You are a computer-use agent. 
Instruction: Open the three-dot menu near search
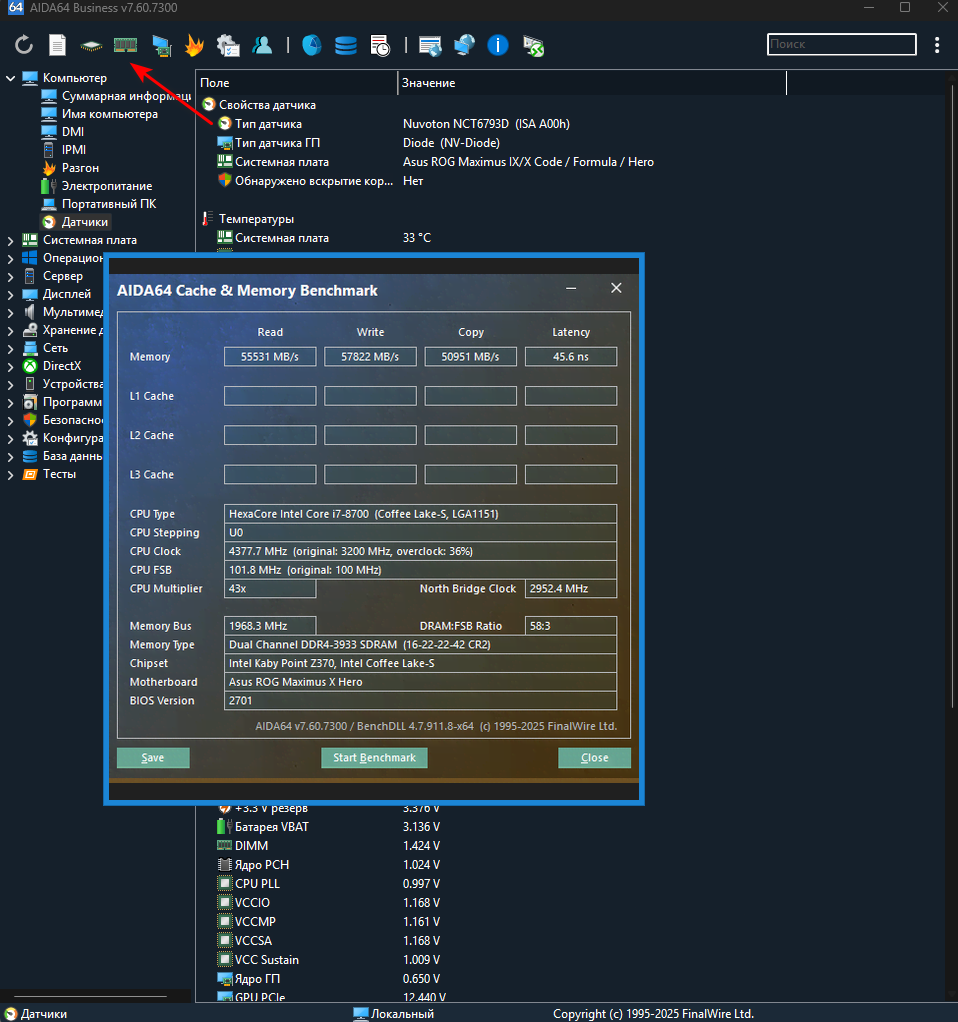coord(937,45)
